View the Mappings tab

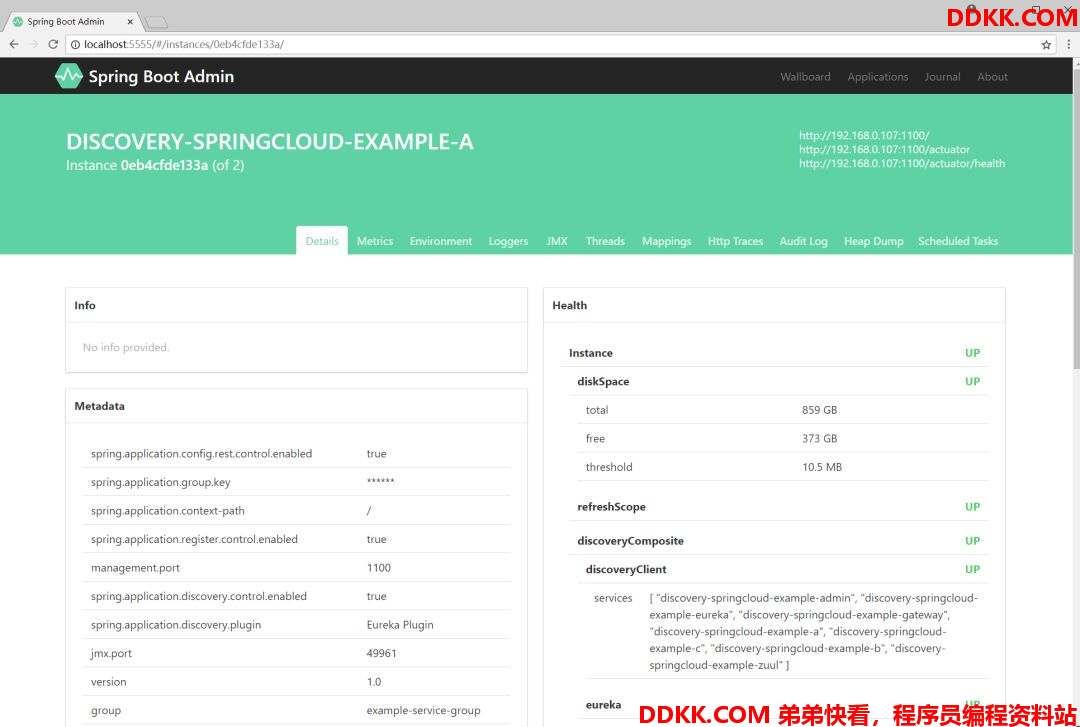(x=666, y=240)
